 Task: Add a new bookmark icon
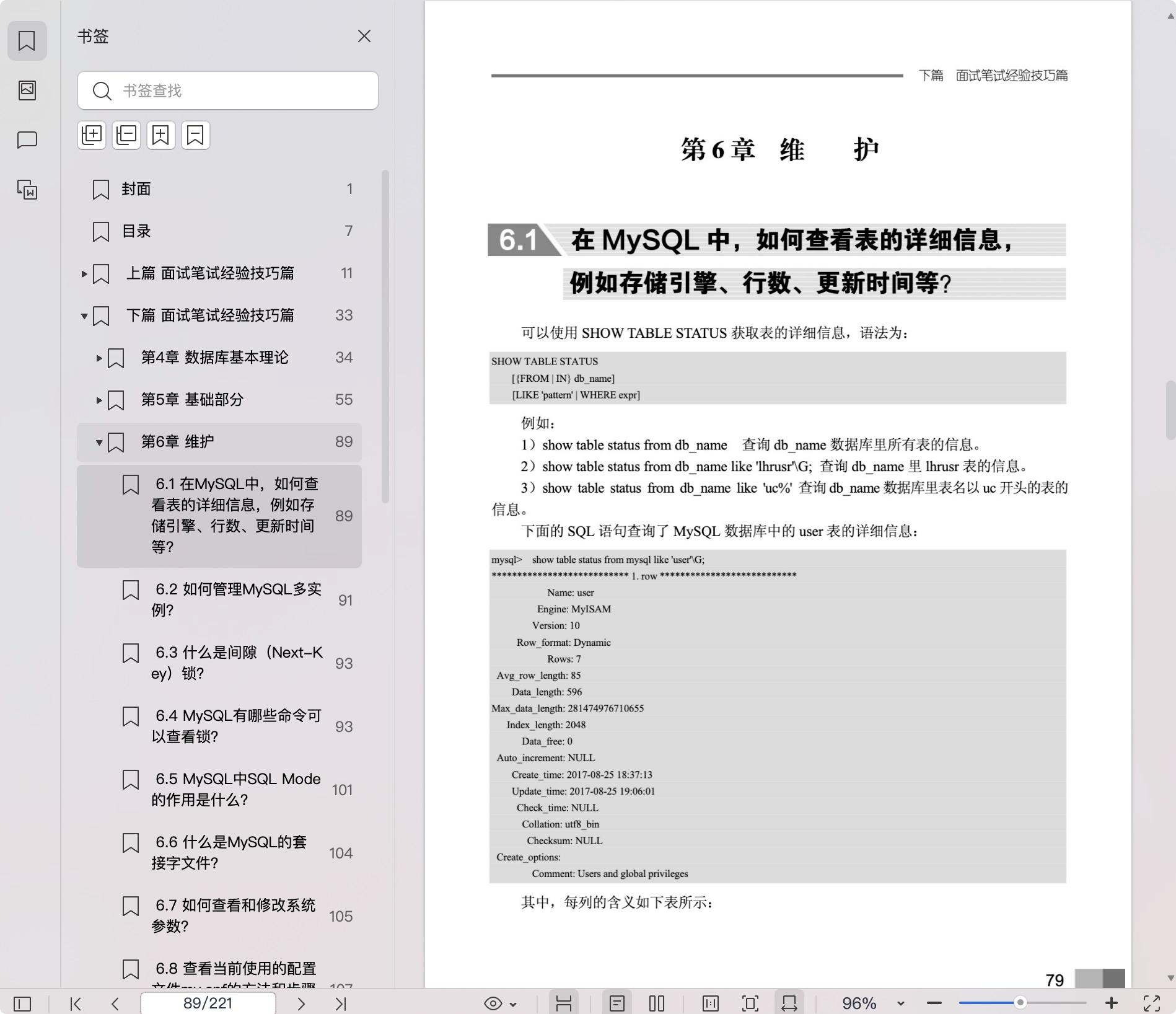coord(161,135)
